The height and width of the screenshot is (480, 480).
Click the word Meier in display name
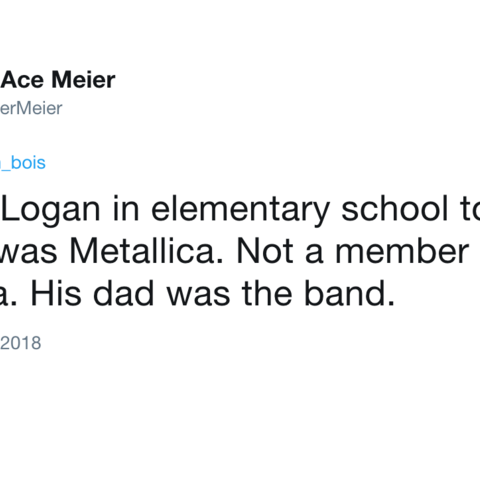point(83,80)
